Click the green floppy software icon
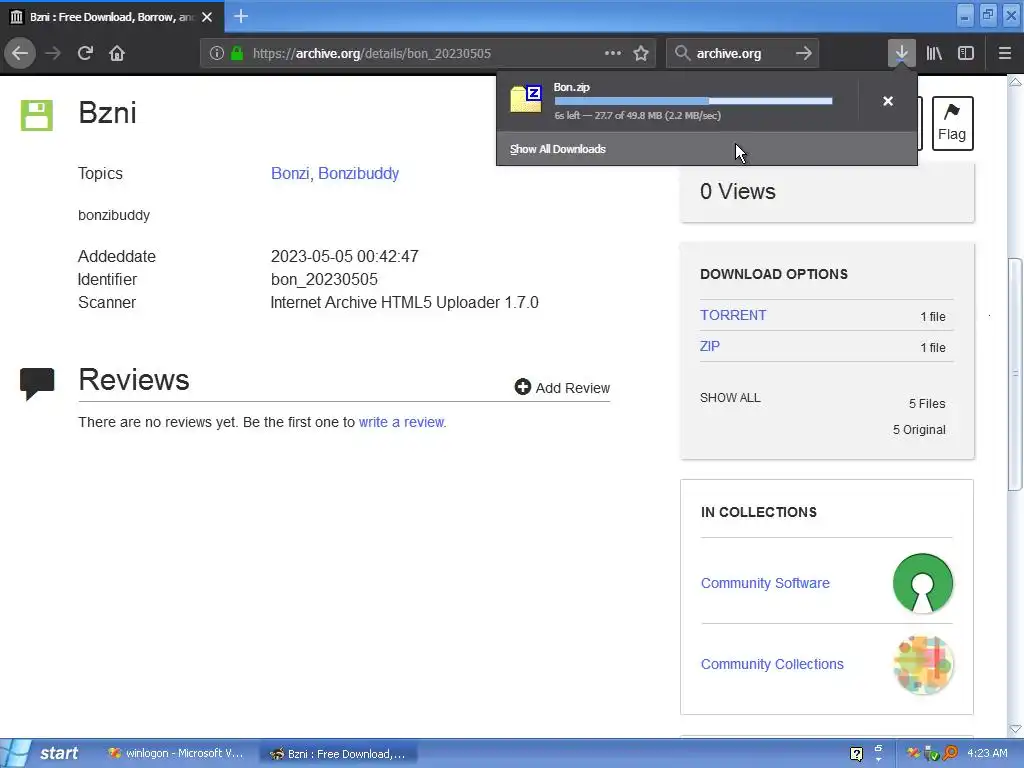 tap(37, 116)
